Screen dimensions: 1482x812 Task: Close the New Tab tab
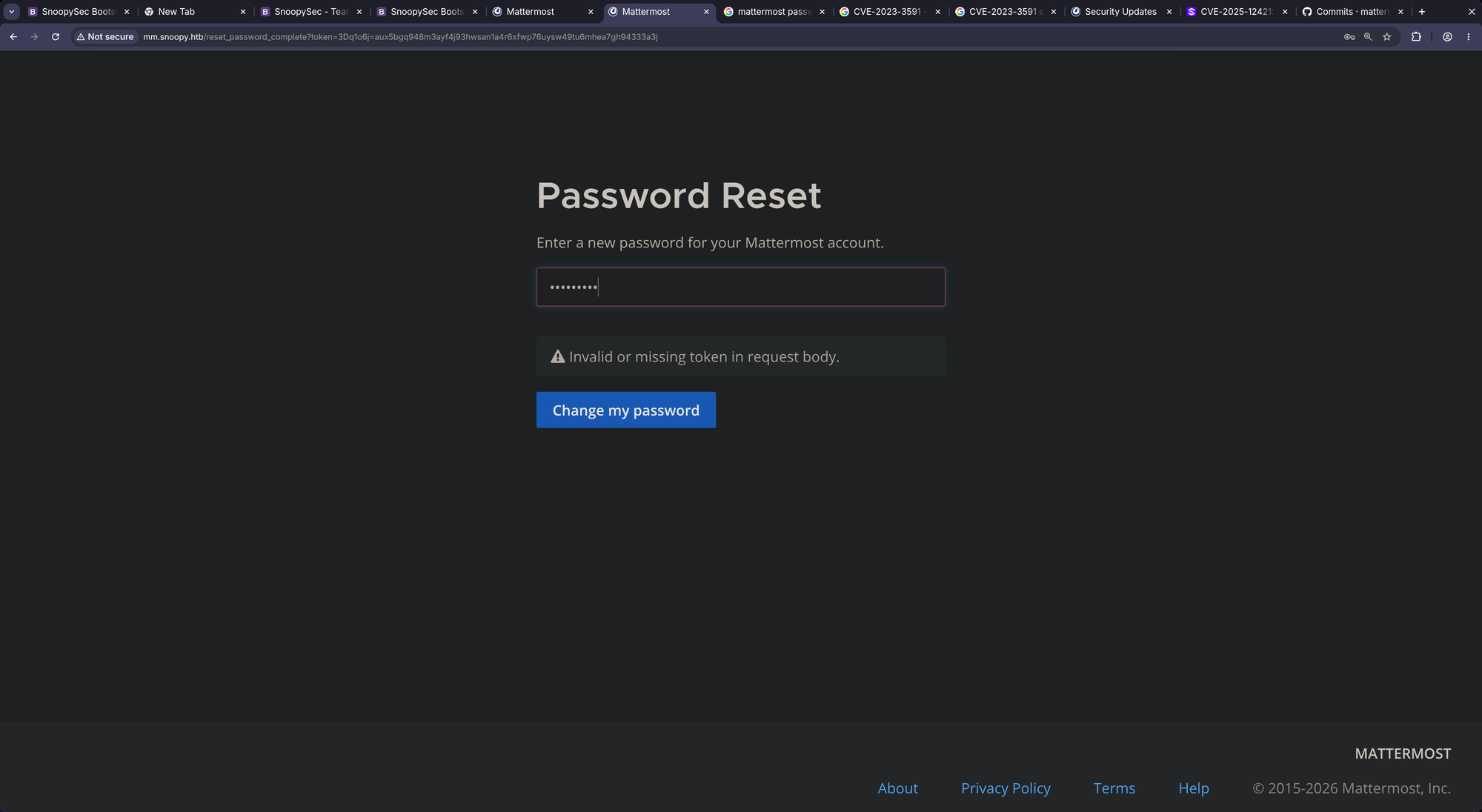point(243,12)
